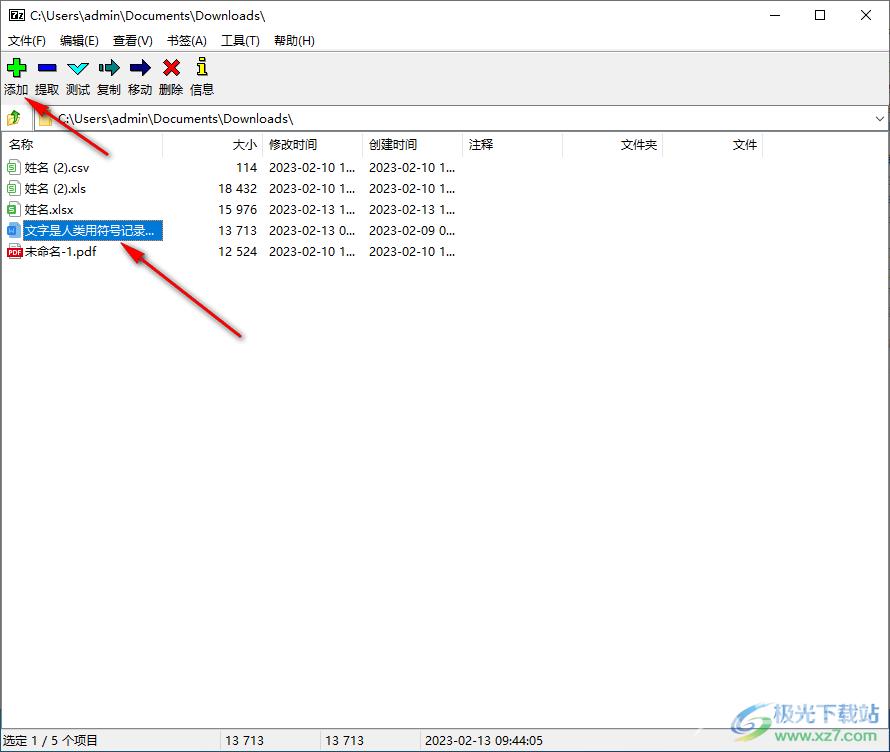Click the Extract (提取) minus icon
890x752 pixels.
coord(47,68)
